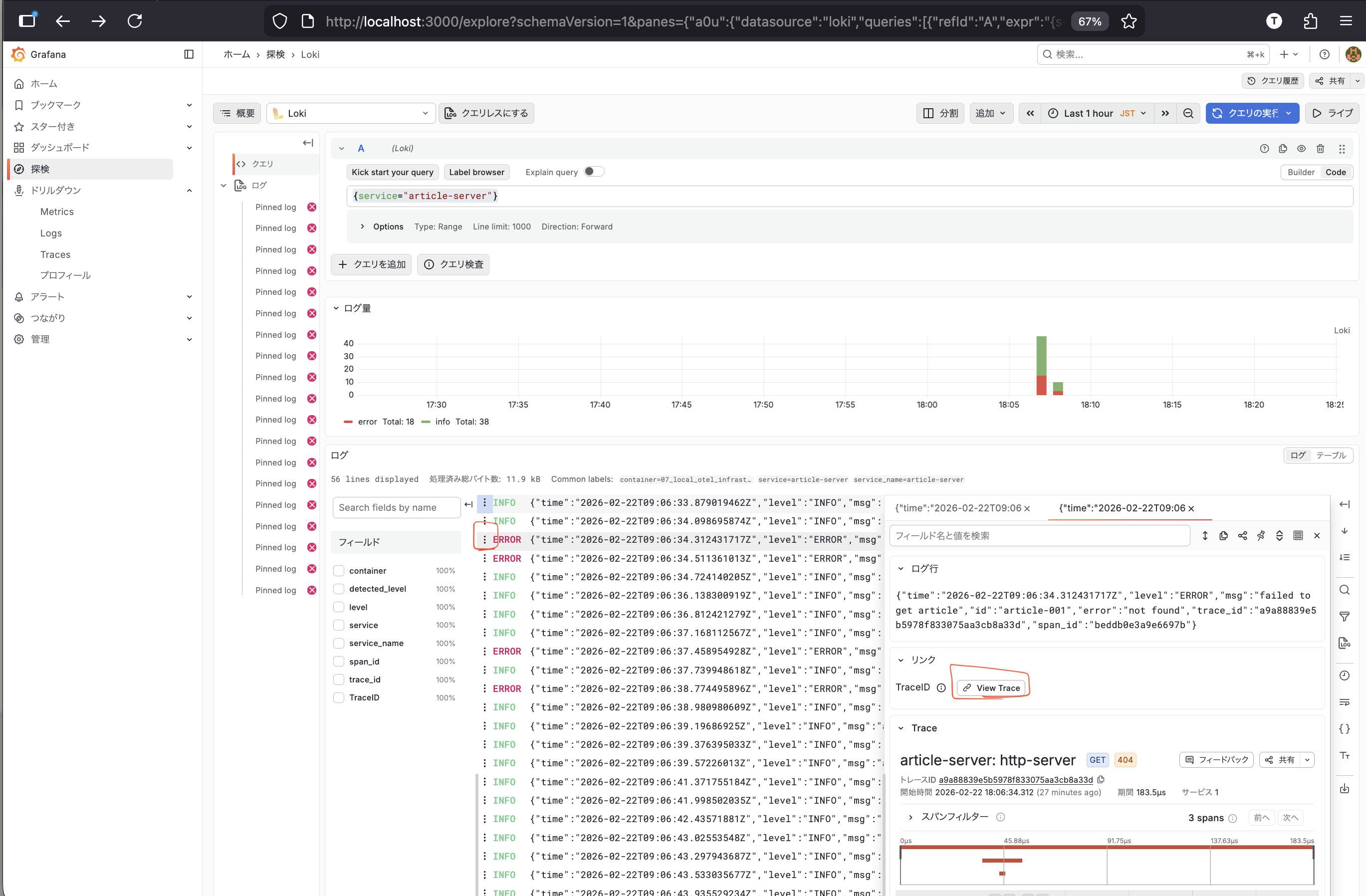Click the Grafana logo
This screenshot has width=1366, height=896.
(x=18, y=54)
